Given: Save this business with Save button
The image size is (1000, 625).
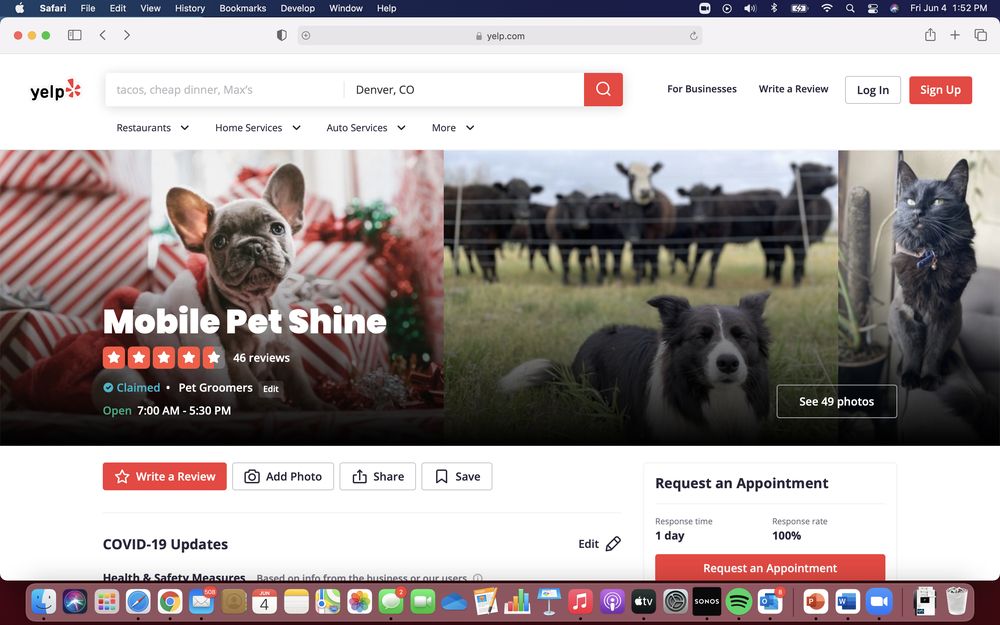Looking at the screenshot, I should [457, 477].
